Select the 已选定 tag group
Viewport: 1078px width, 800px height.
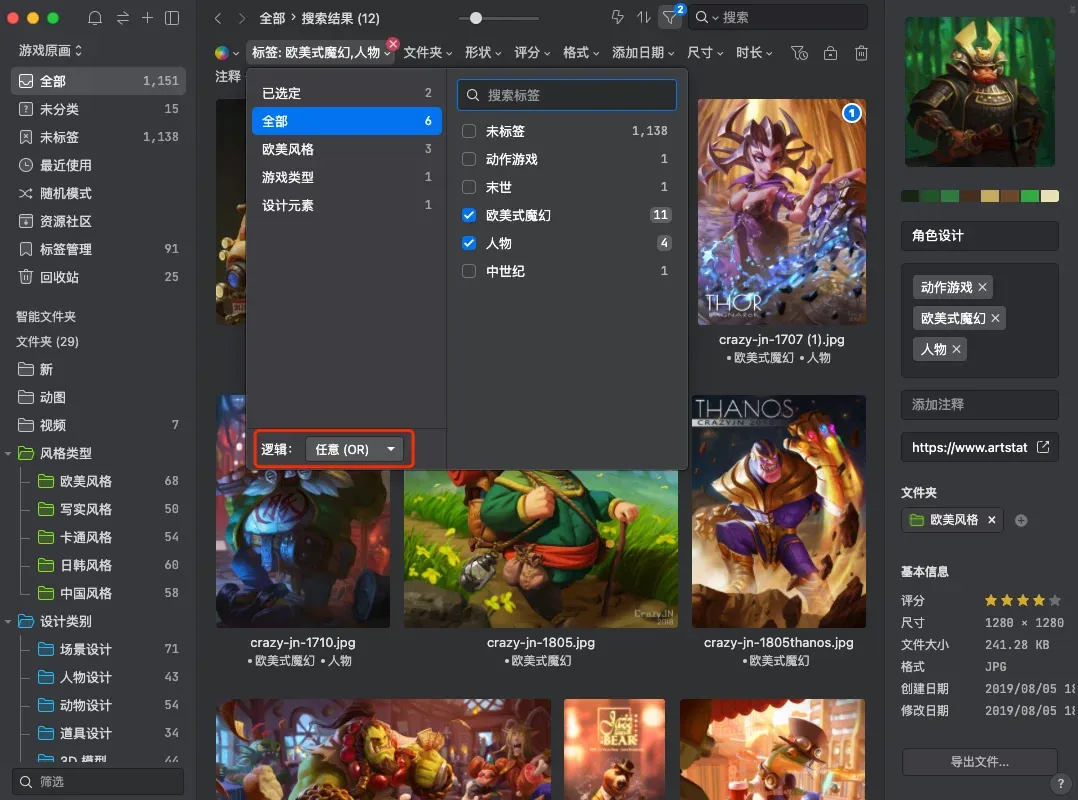[346, 93]
